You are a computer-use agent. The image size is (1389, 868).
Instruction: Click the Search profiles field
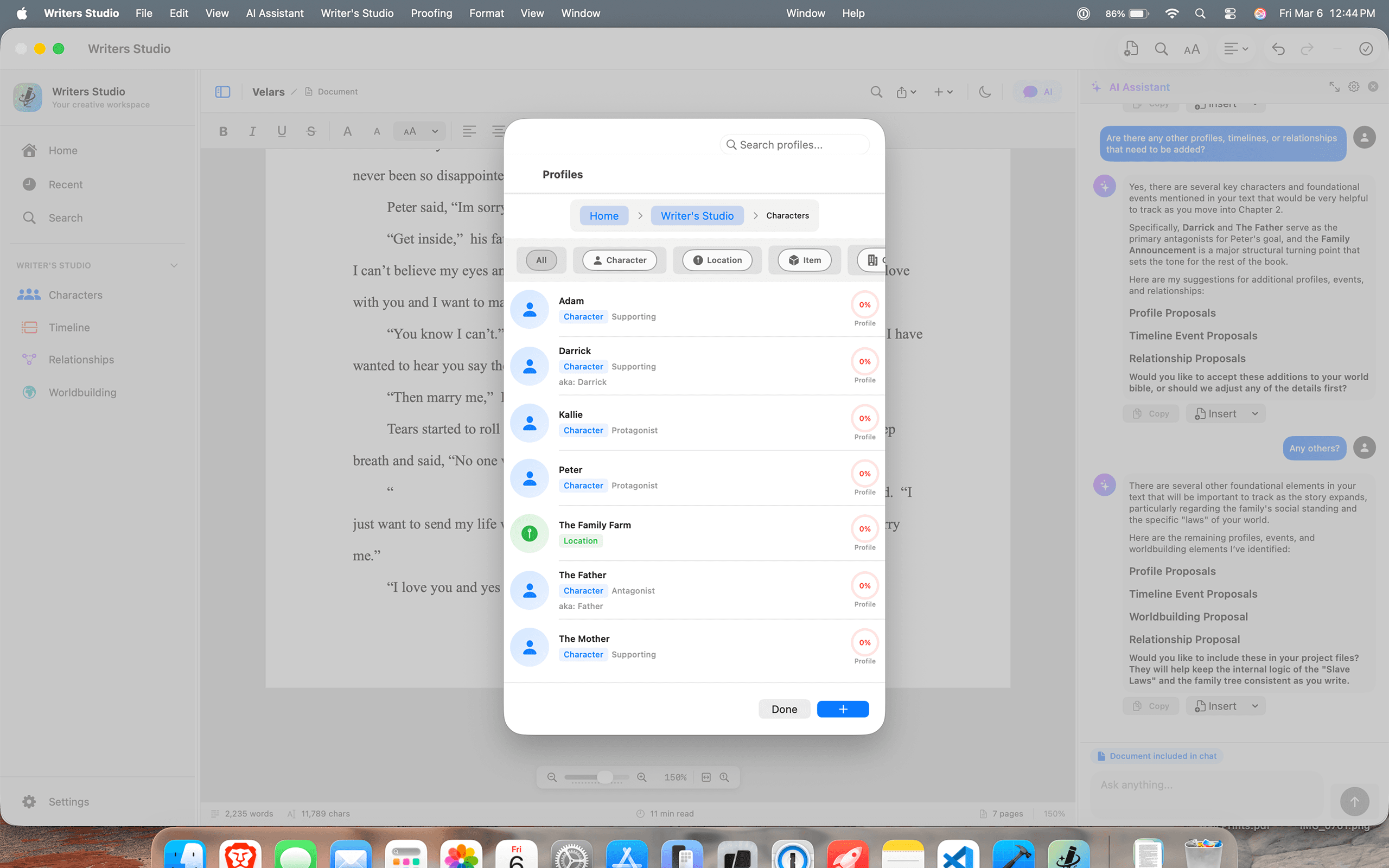pyautogui.click(x=795, y=145)
